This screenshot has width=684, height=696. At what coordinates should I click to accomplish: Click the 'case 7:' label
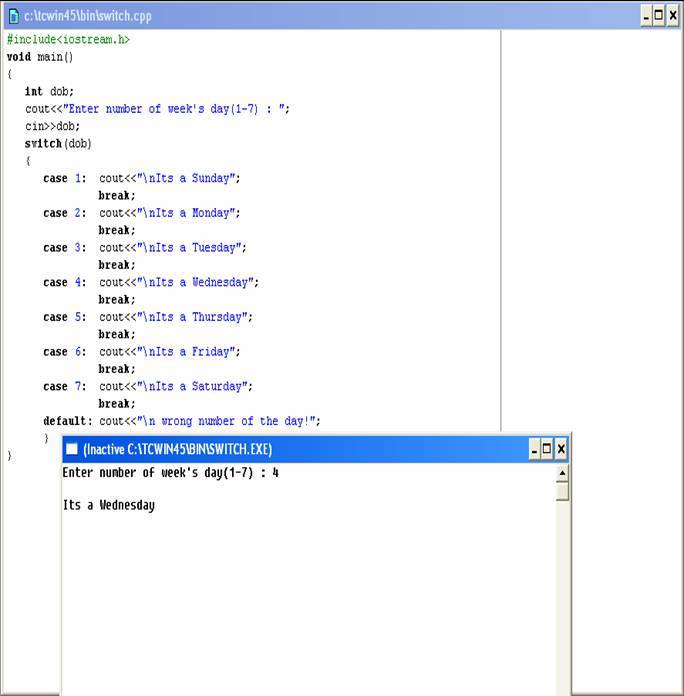(x=65, y=386)
